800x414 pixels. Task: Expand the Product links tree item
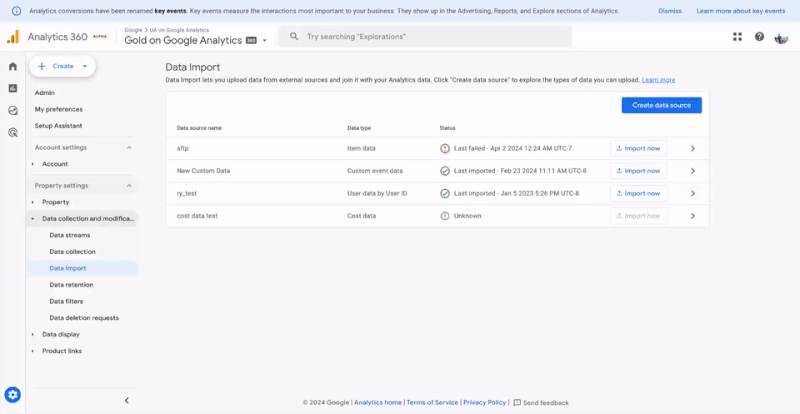point(33,351)
